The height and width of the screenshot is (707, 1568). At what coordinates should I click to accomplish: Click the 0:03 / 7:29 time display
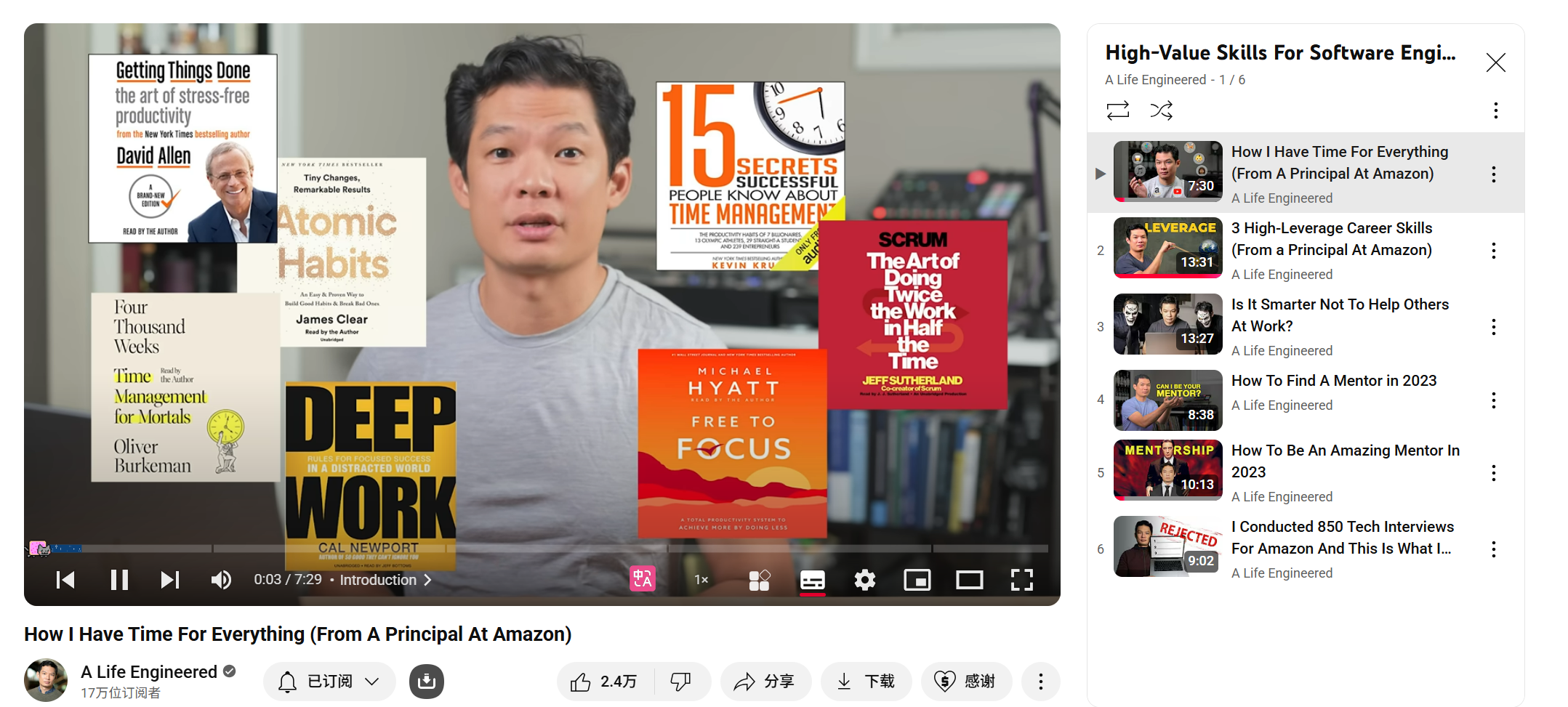tap(288, 580)
